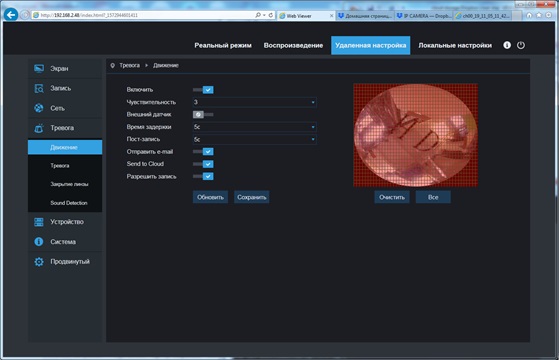
Task: Click the browser tools gear icon
Action: click(548, 15)
